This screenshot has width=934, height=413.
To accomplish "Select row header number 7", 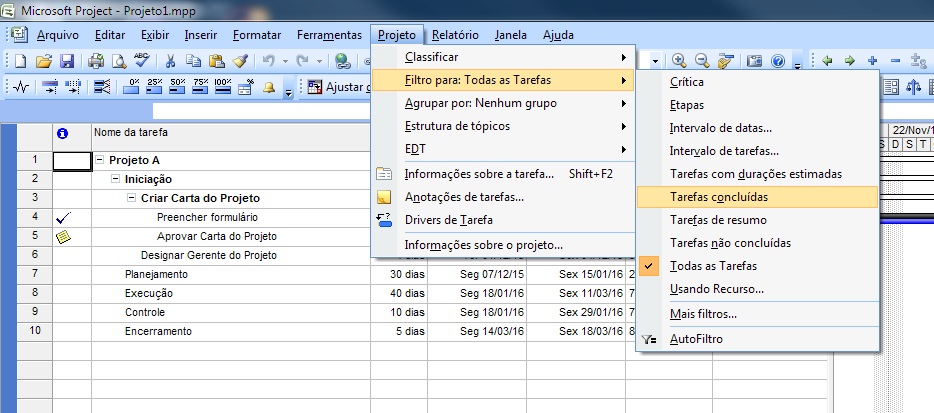I will pyautogui.click(x=35, y=274).
